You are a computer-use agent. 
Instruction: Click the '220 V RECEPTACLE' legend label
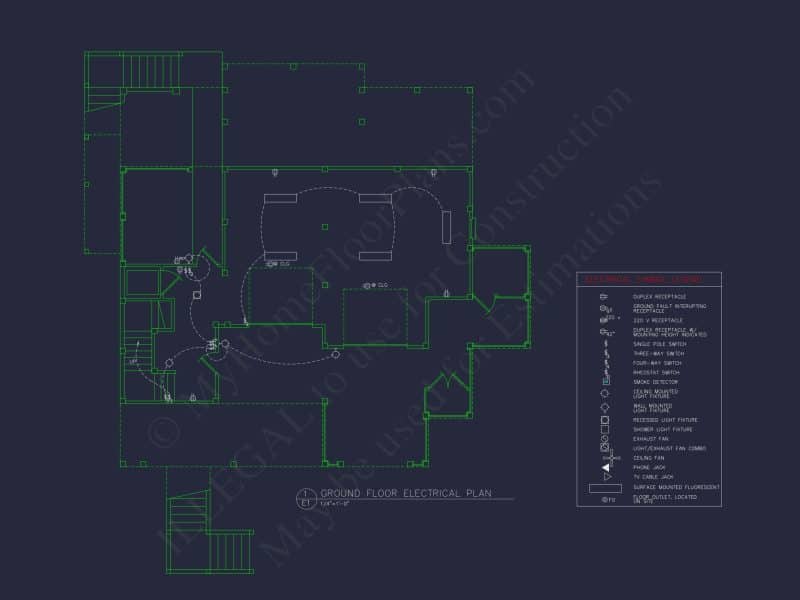658,320
